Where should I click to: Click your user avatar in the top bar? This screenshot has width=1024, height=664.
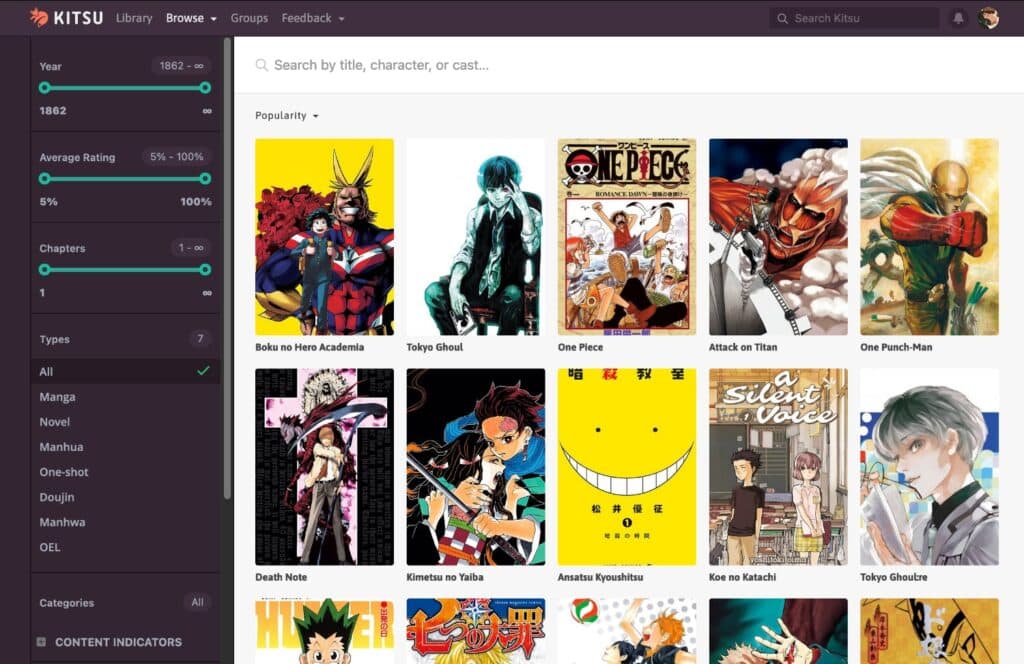click(x=988, y=17)
